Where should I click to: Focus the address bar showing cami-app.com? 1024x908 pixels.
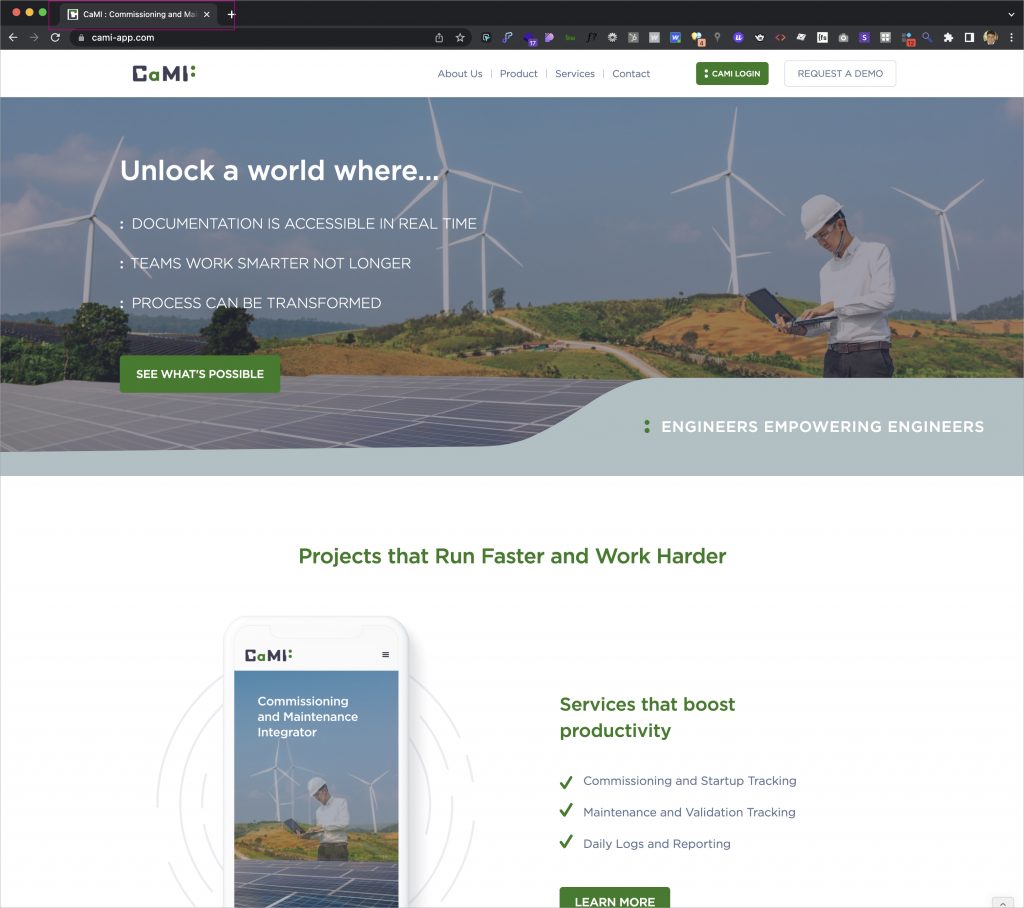pos(250,37)
